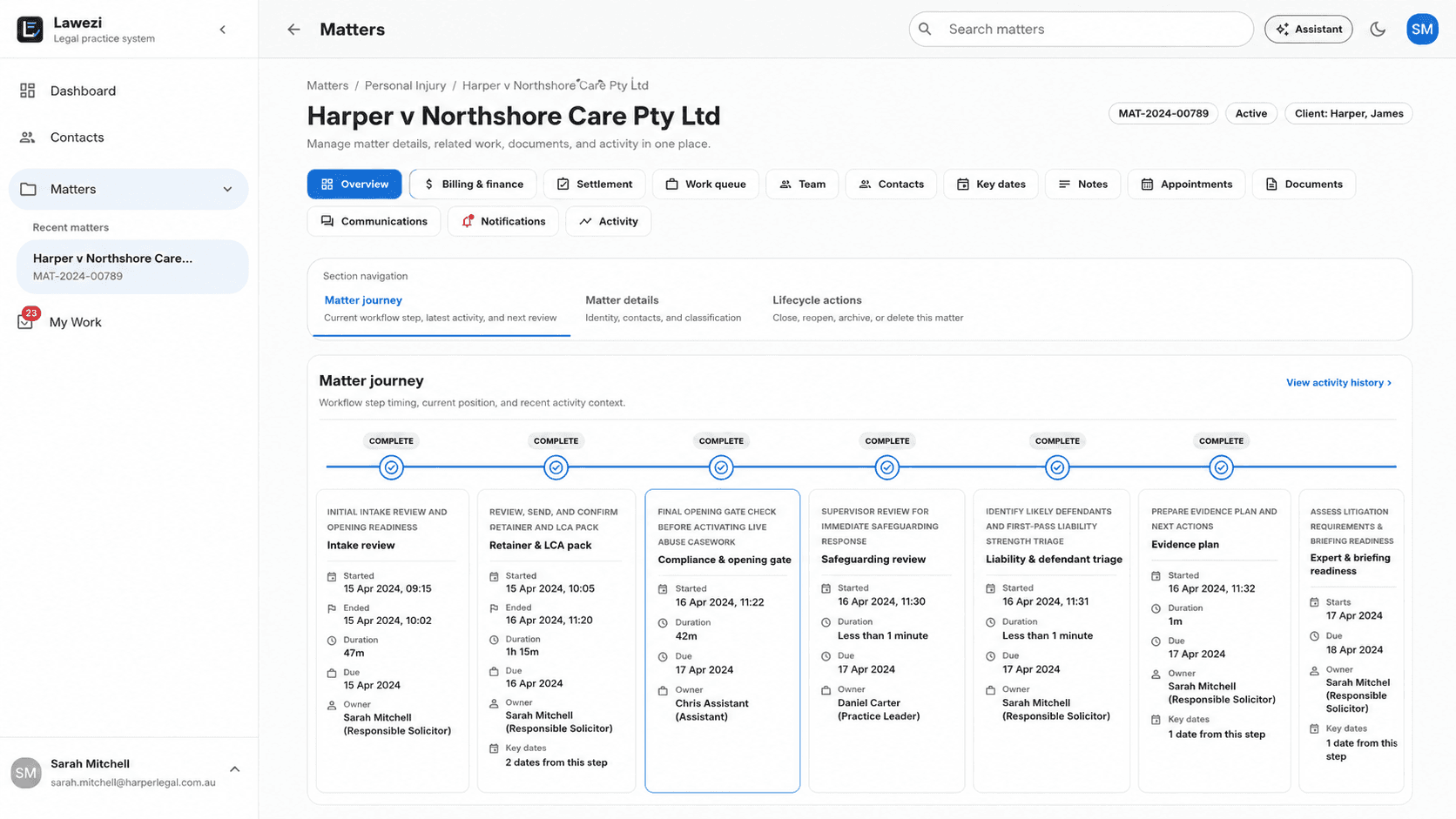The height and width of the screenshot is (819, 1456).
Task: Click the Settlement checkbox icon
Action: point(563,184)
